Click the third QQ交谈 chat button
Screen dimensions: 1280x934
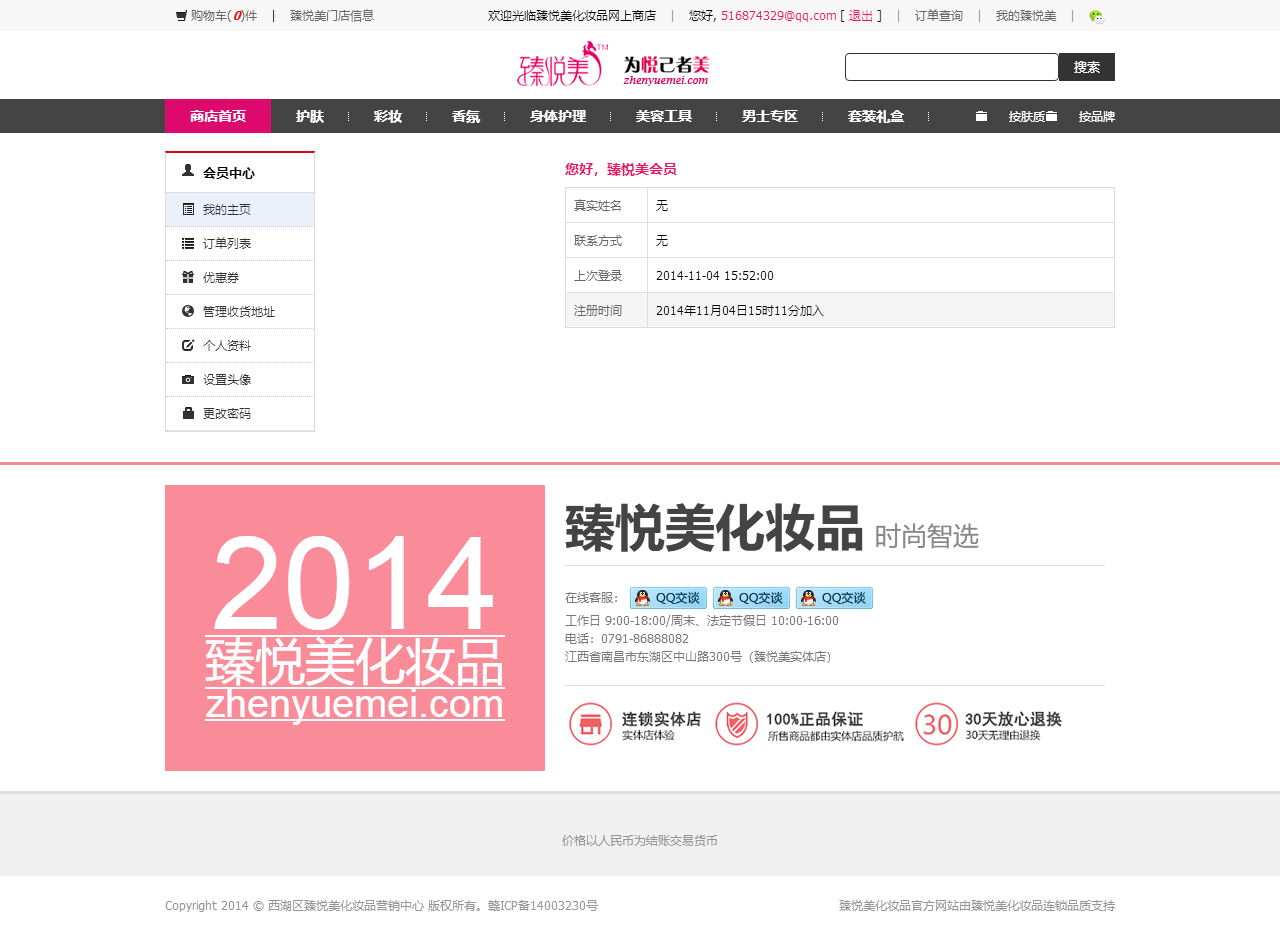(834, 598)
